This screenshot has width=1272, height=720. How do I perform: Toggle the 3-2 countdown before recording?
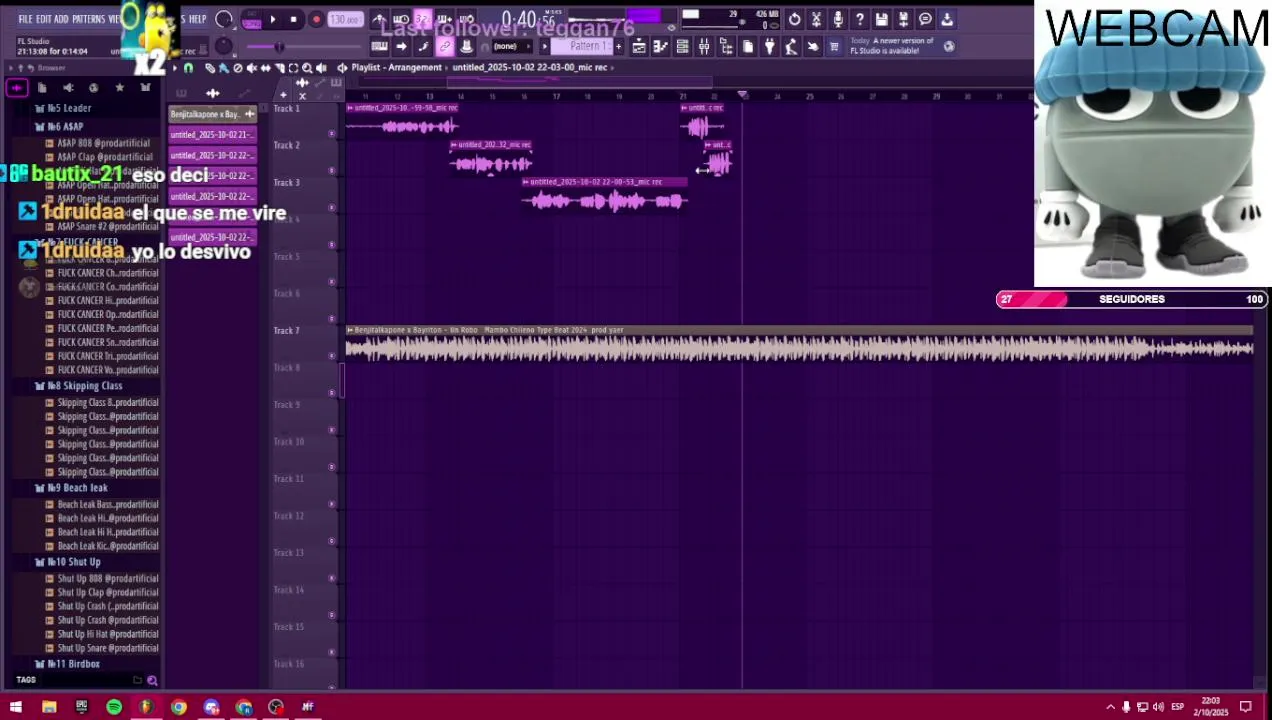[x=423, y=19]
